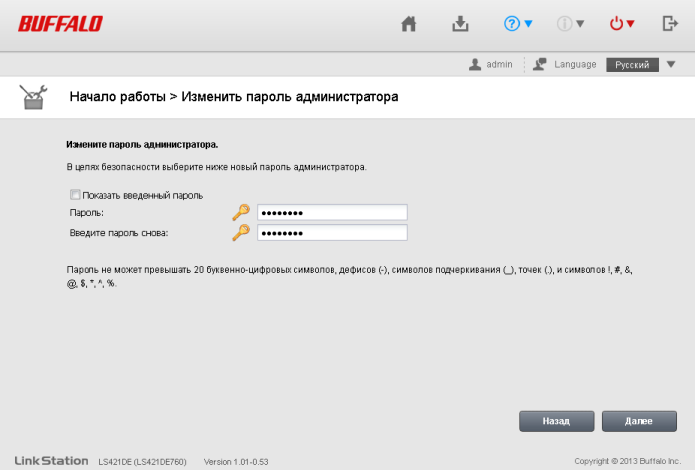The height and width of the screenshot is (470, 695).
Task: Click the Language label
Action: pyautogui.click(x=575, y=64)
